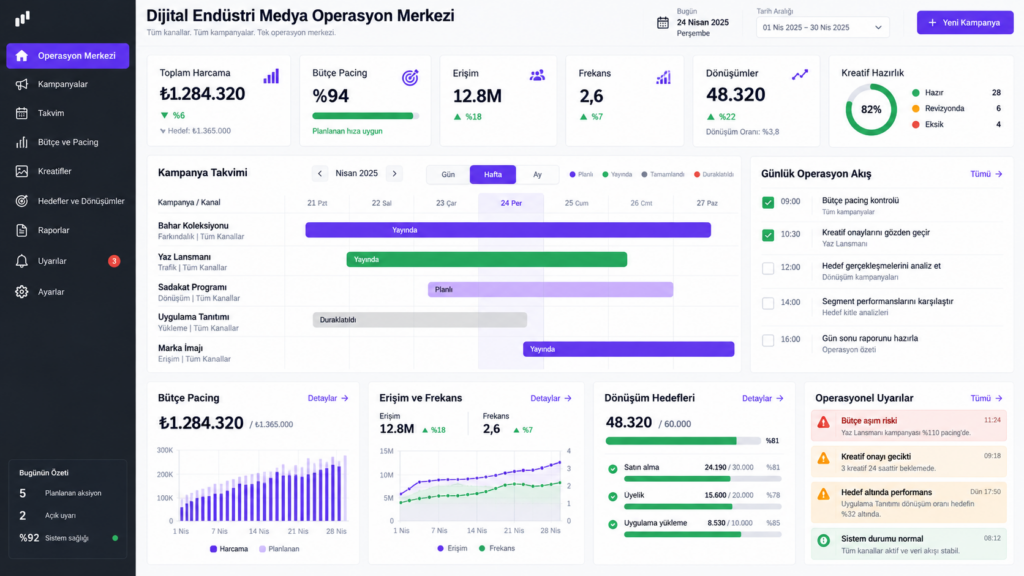1024x576 pixels.
Task: Click the trend line icon on Dönüşümler card
Action: (800, 75)
